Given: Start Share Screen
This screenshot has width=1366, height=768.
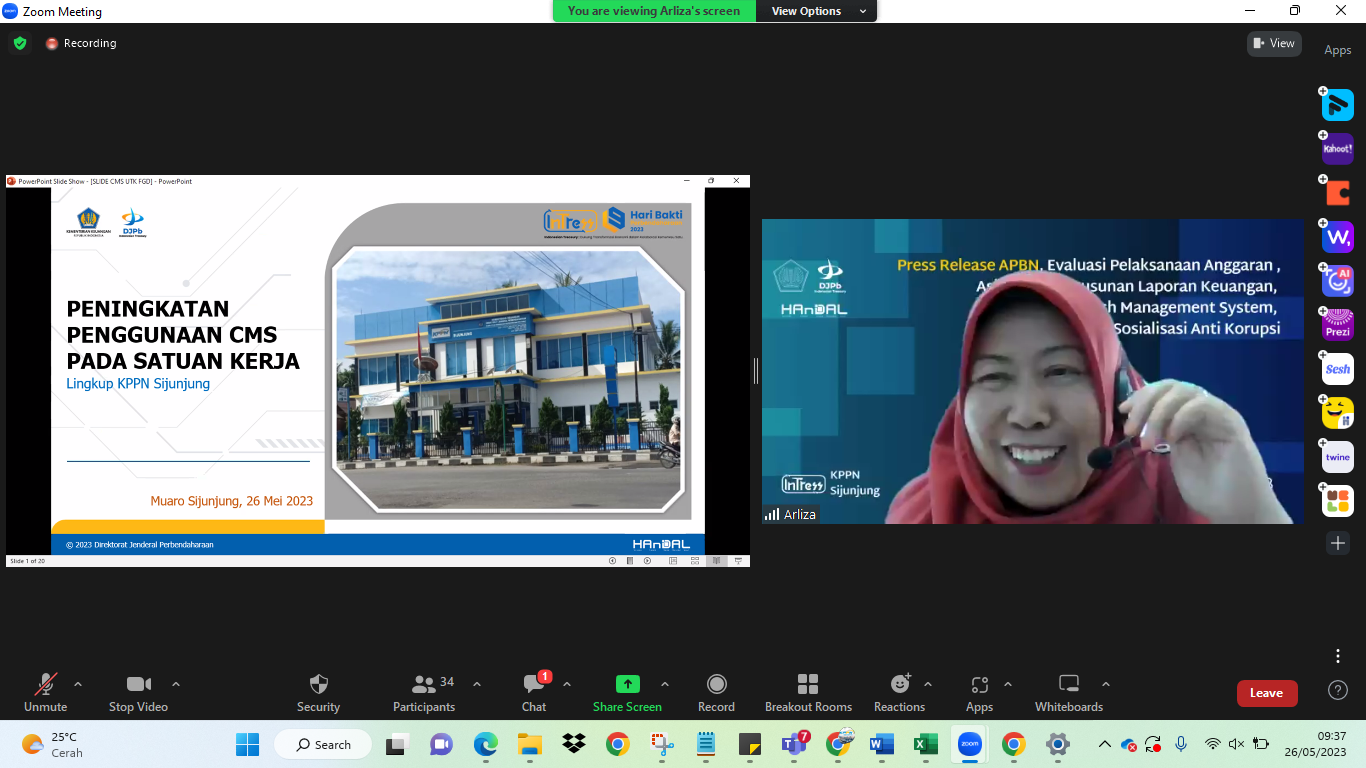Looking at the screenshot, I should point(627,693).
